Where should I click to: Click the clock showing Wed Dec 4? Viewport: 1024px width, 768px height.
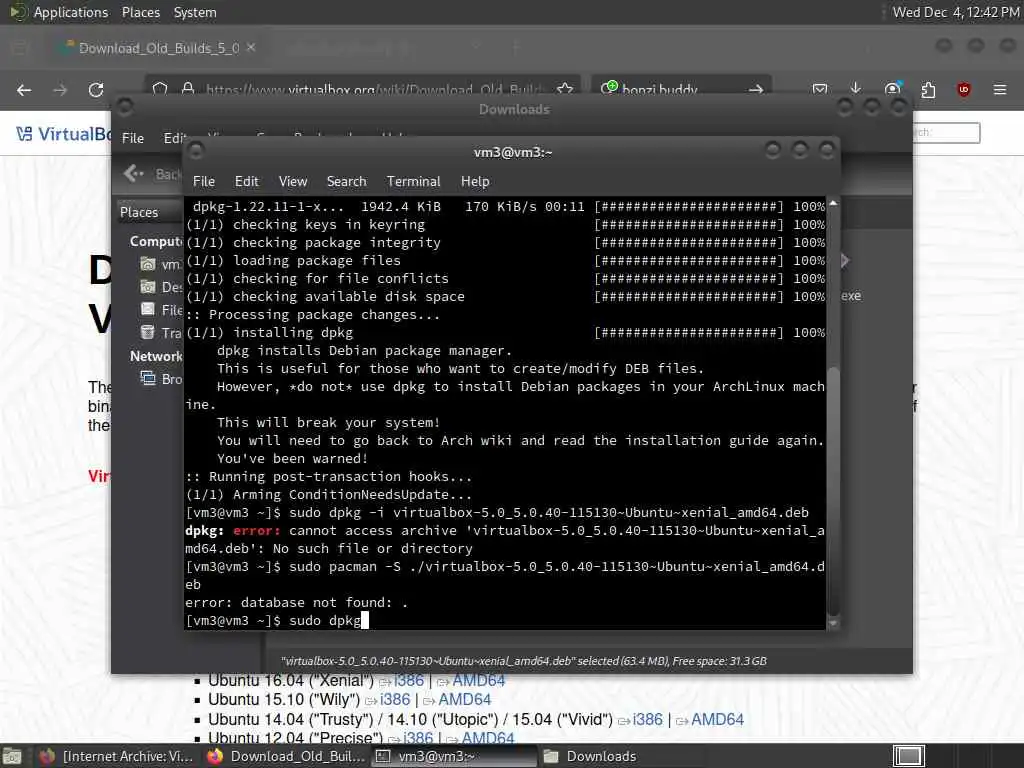tap(955, 12)
